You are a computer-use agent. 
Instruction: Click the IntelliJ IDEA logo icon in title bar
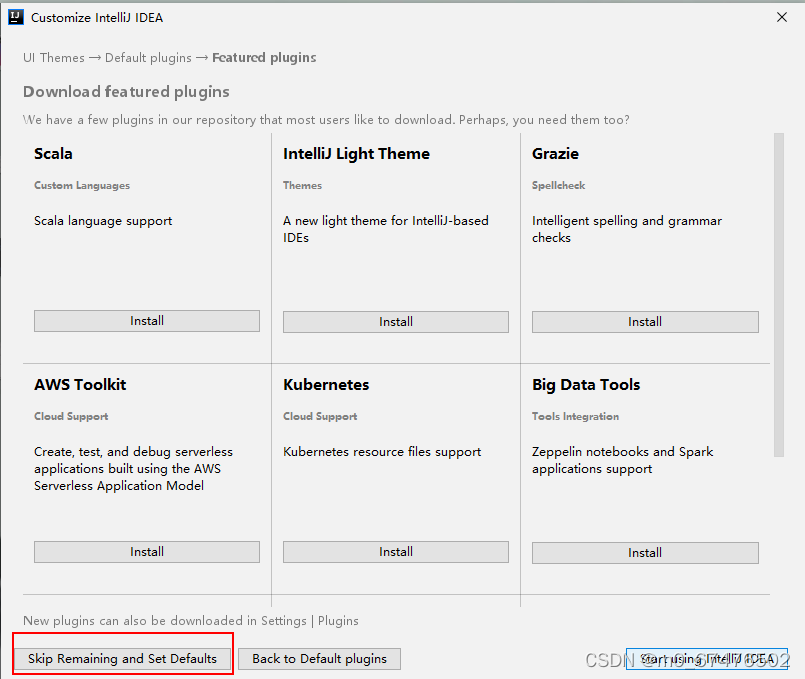tap(16, 17)
